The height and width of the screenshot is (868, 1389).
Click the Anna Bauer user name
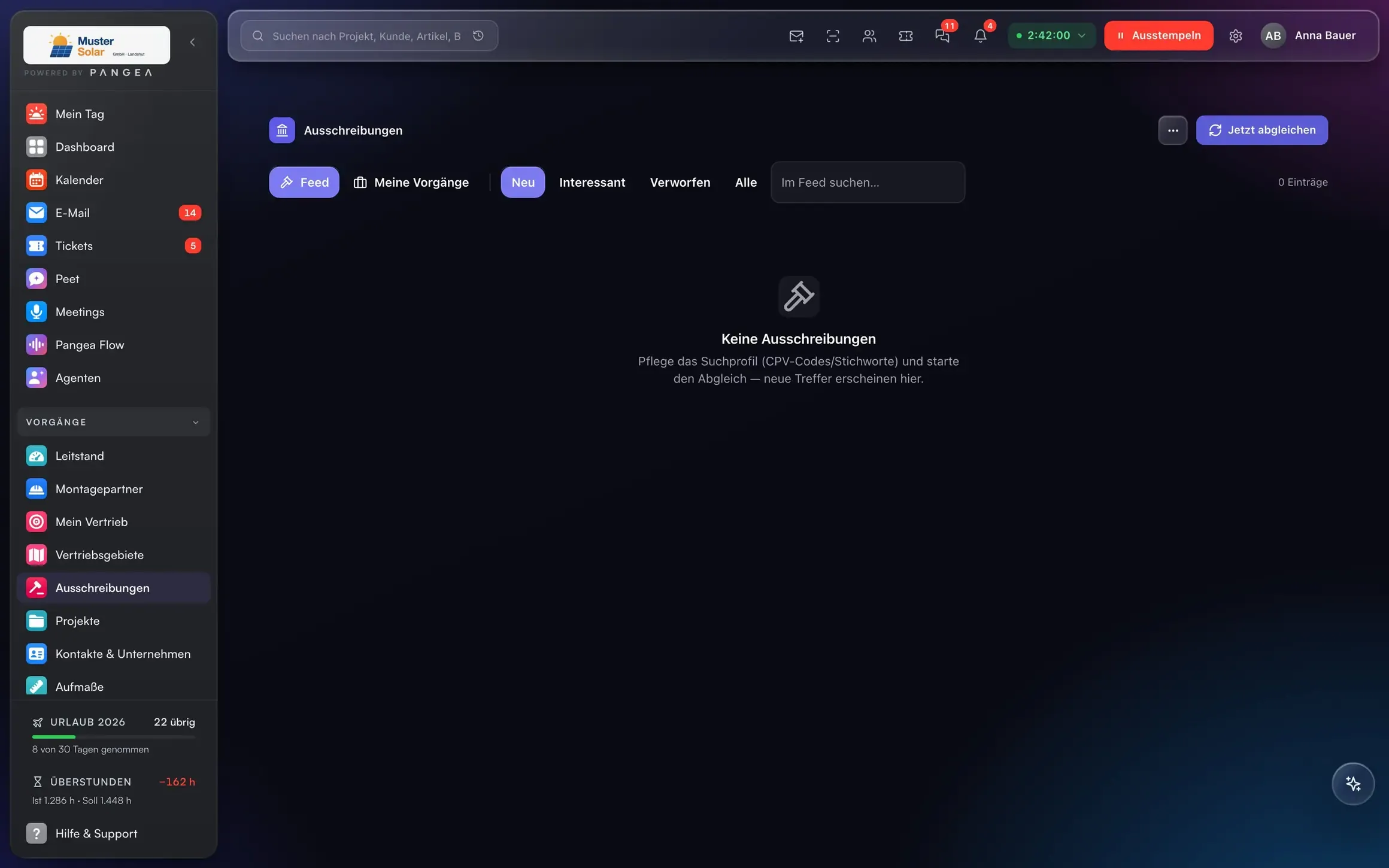1325,35
